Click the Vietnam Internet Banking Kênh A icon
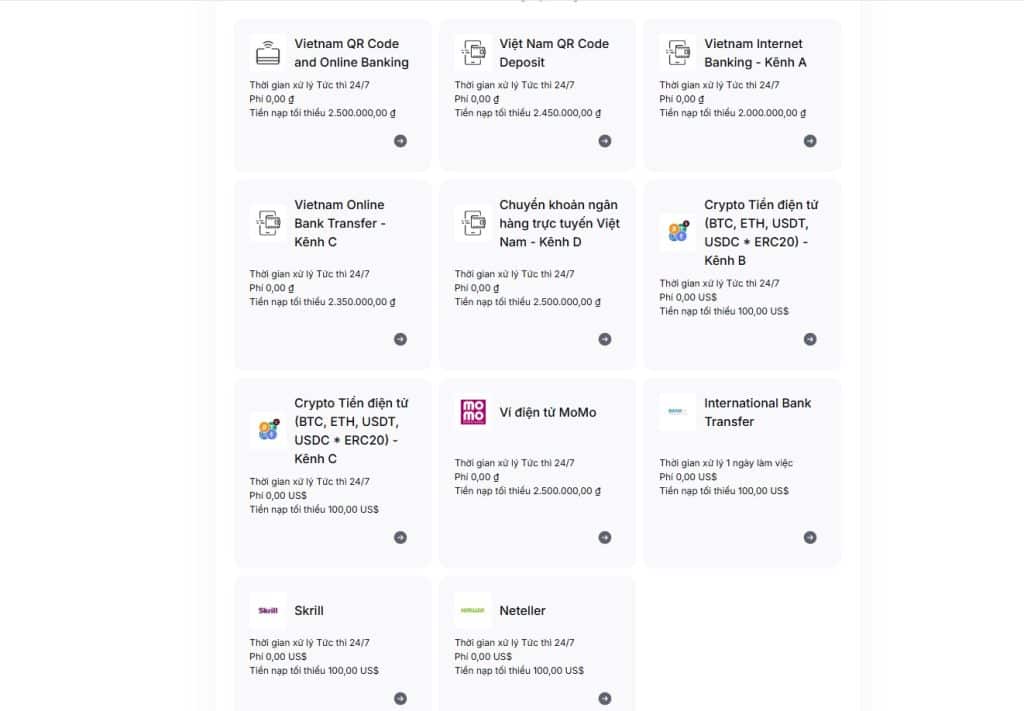This screenshot has height=711, width=1024. point(677,52)
